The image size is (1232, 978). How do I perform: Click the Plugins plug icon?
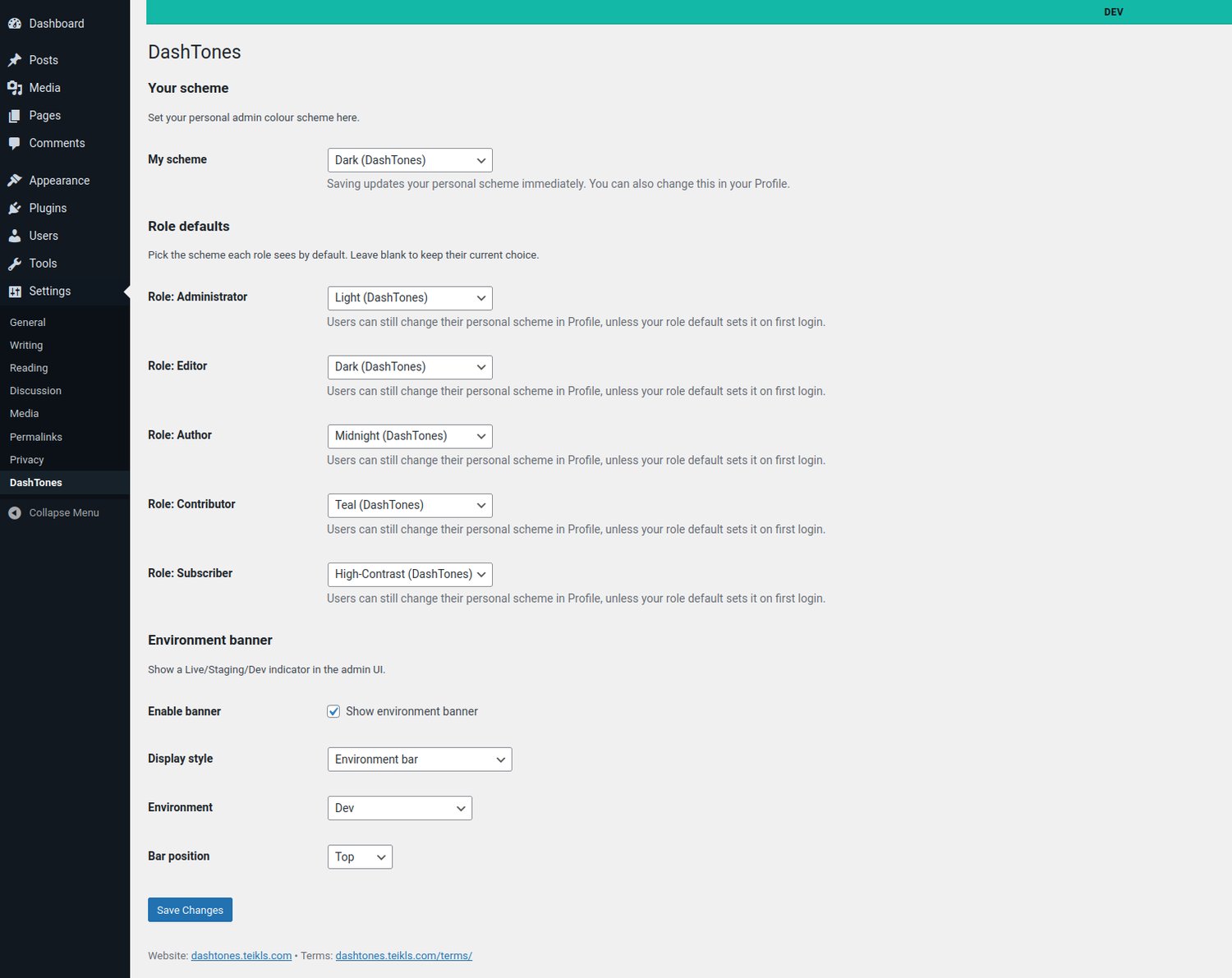coord(15,208)
